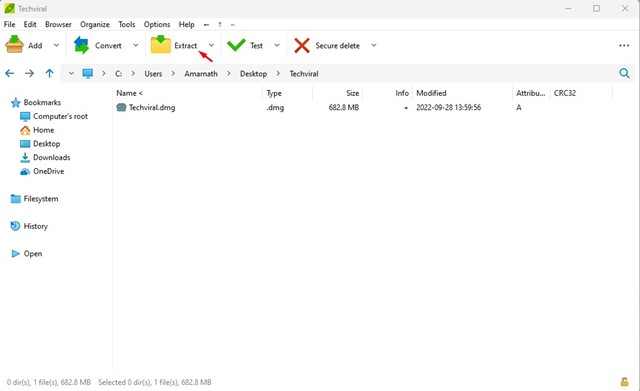Viewport: 640px width, 391px height.
Task: Open the File menu
Action: (x=9, y=24)
